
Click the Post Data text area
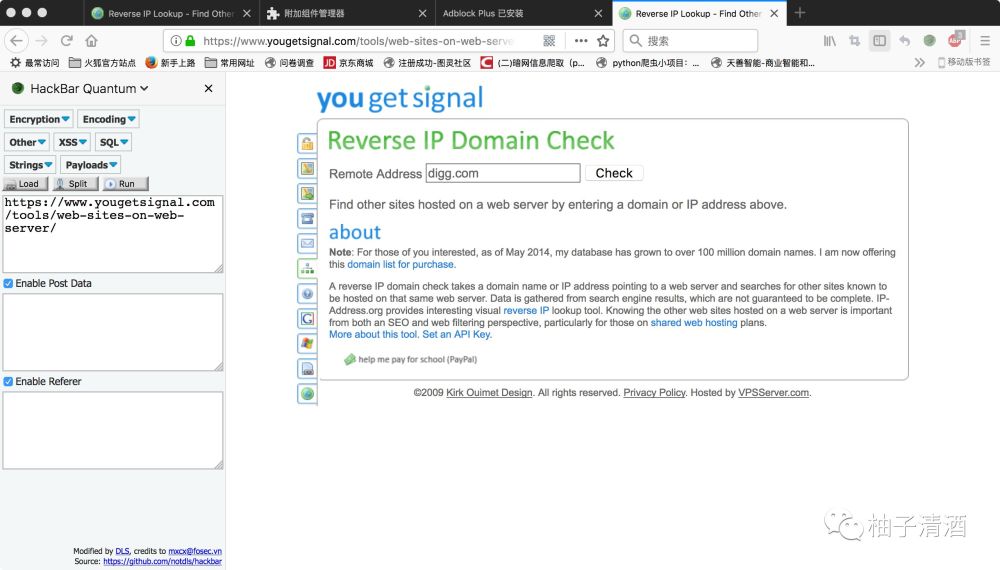[113, 332]
